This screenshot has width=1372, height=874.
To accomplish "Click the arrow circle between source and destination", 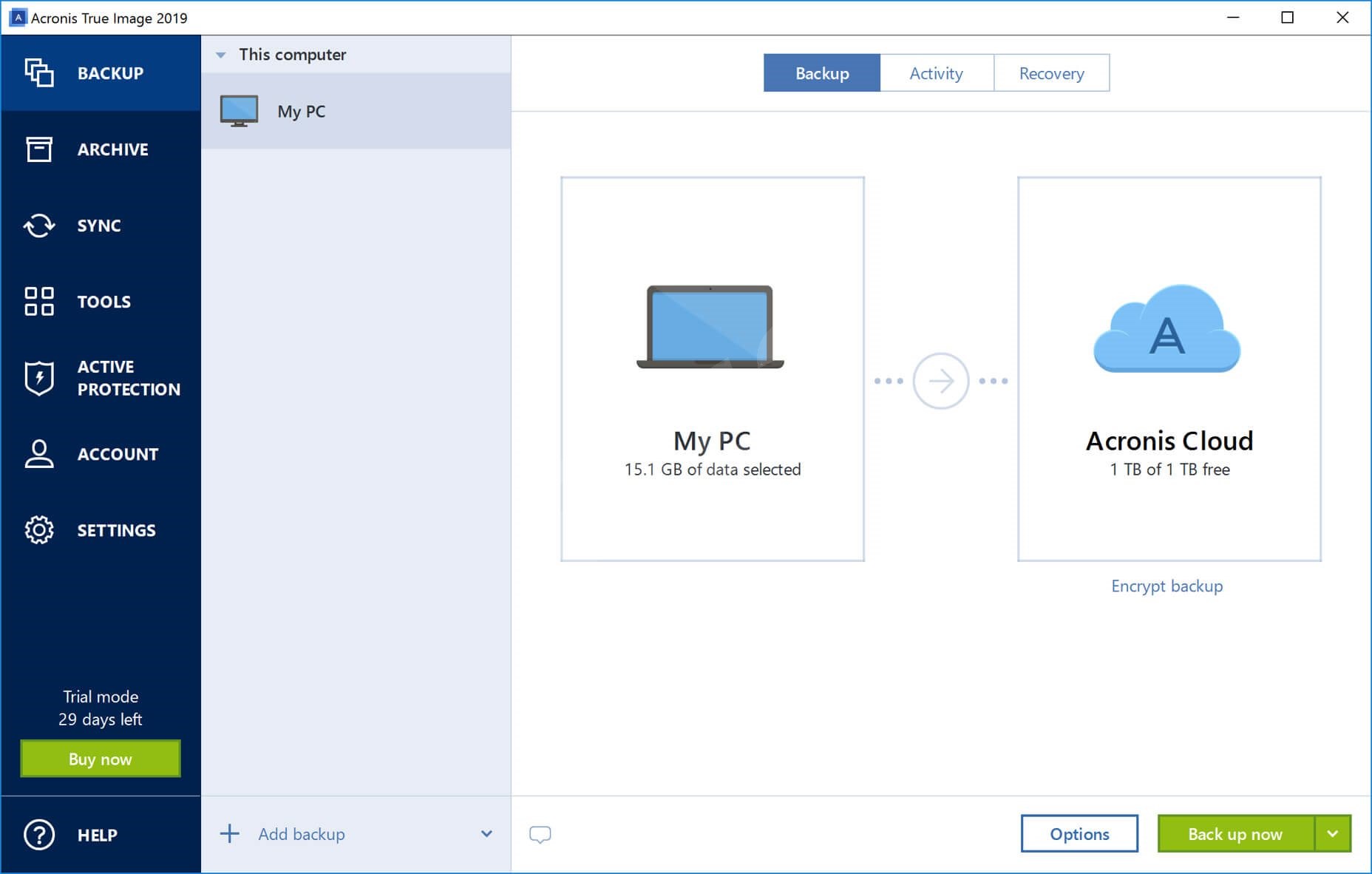I will point(941,381).
